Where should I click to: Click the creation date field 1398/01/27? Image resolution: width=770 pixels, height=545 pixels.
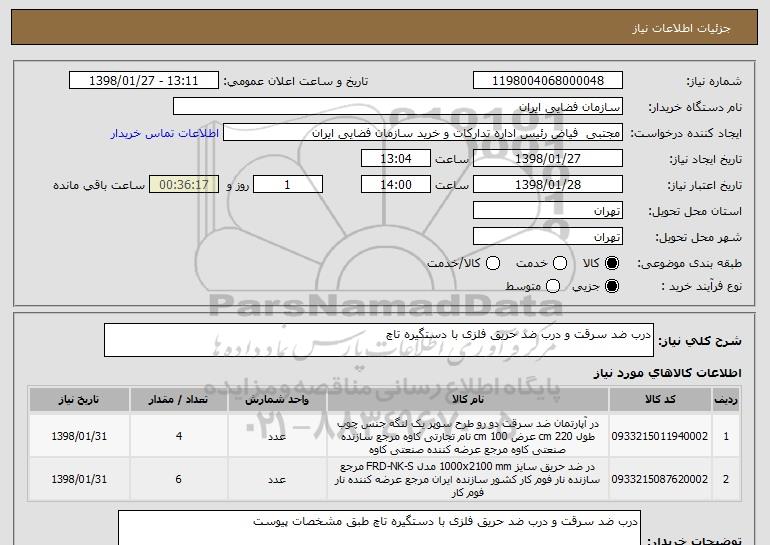click(x=548, y=159)
